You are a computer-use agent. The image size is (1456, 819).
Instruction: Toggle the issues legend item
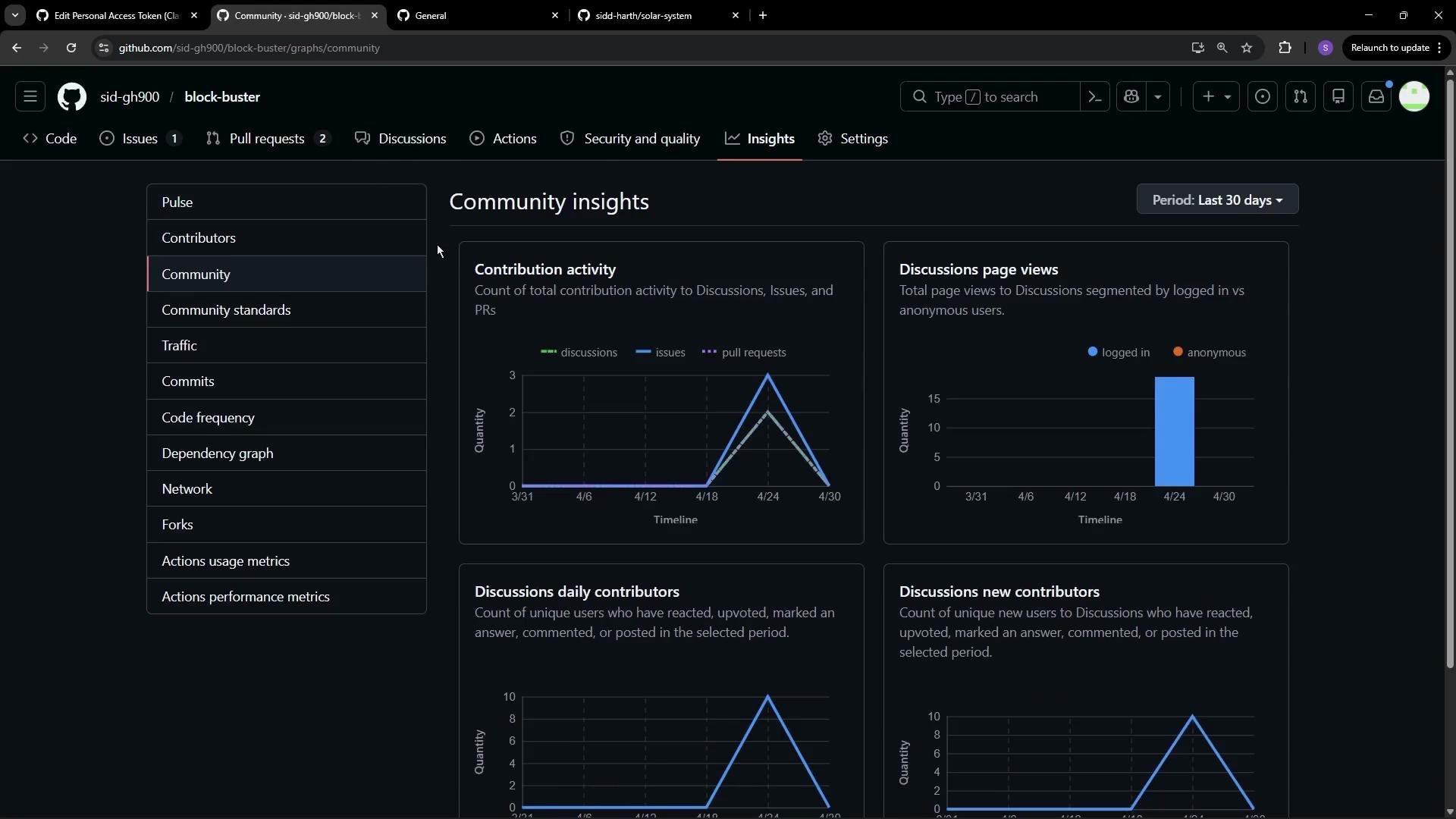click(x=661, y=353)
